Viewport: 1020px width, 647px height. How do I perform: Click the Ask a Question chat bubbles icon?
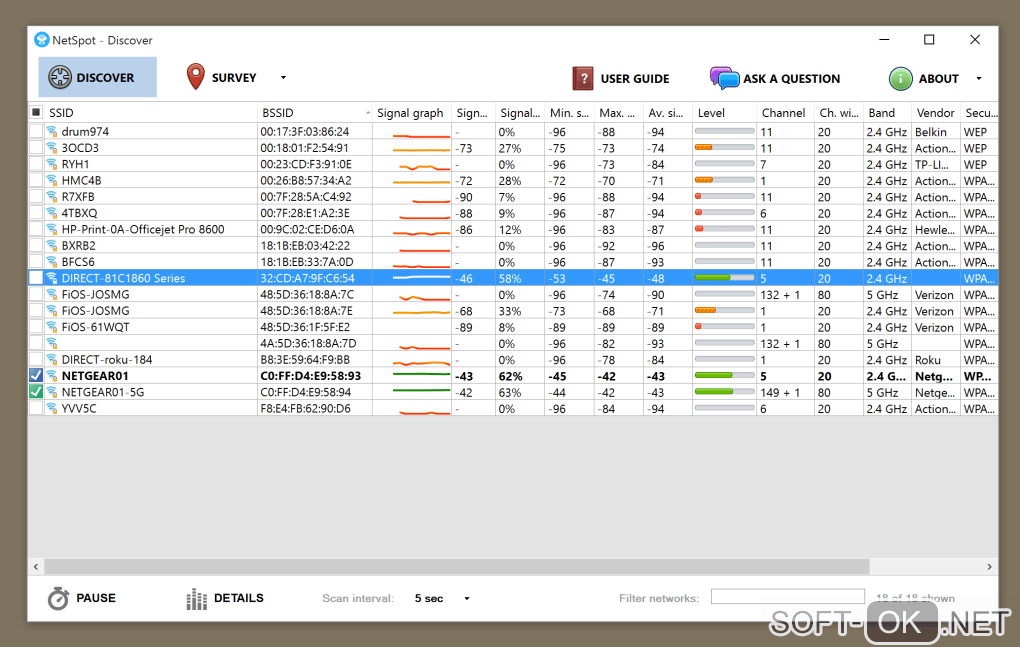pyautogui.click(x=724, y=78)
